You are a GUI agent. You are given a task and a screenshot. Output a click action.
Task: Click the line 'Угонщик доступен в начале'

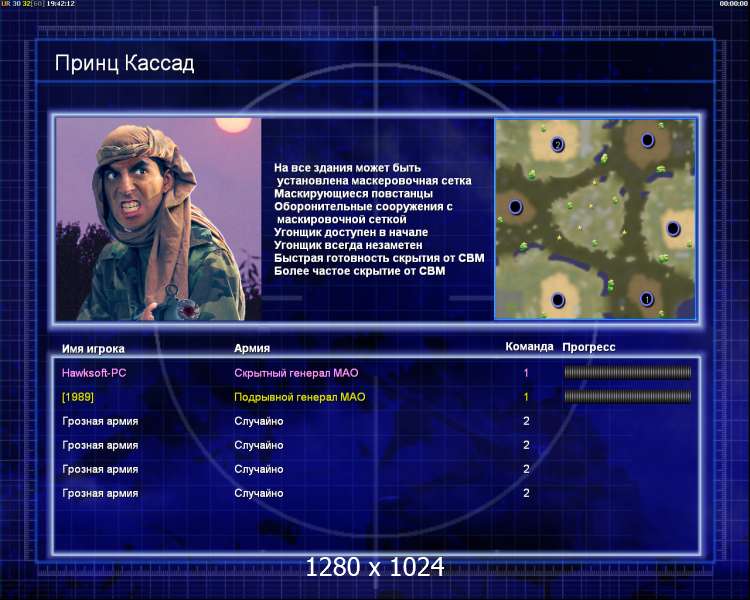[x=351, y=232]
